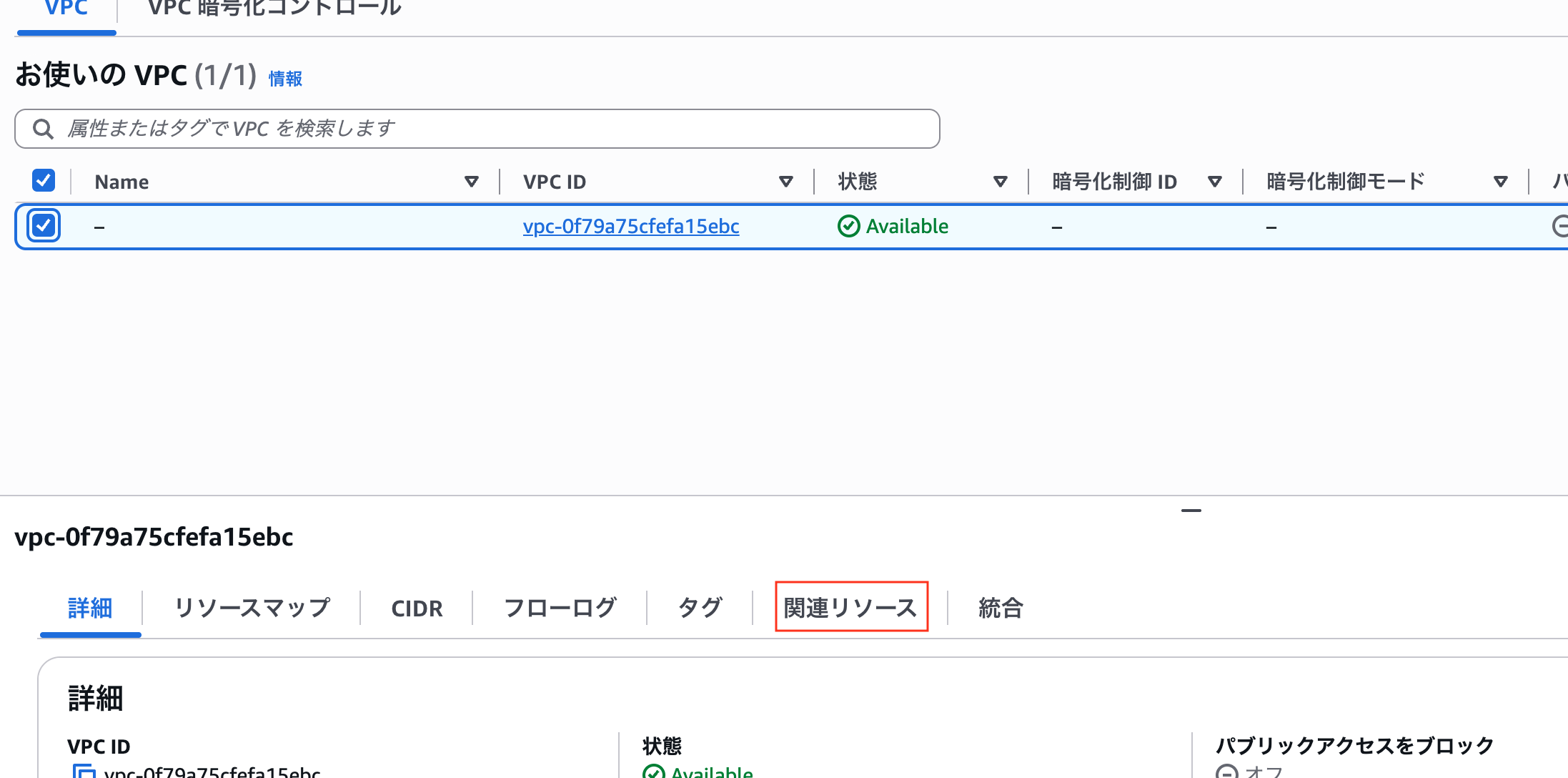Toggle the select-all checkbox in table header
Viewport: 1568px width, 778px height.
[44, 181]
